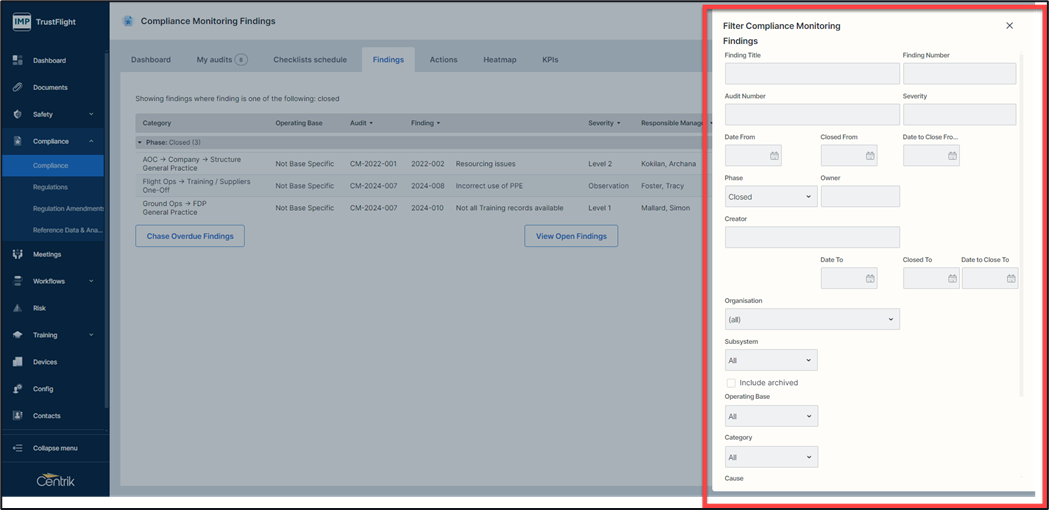Click the Risk icon in sidebar

[x=18, y=308]
